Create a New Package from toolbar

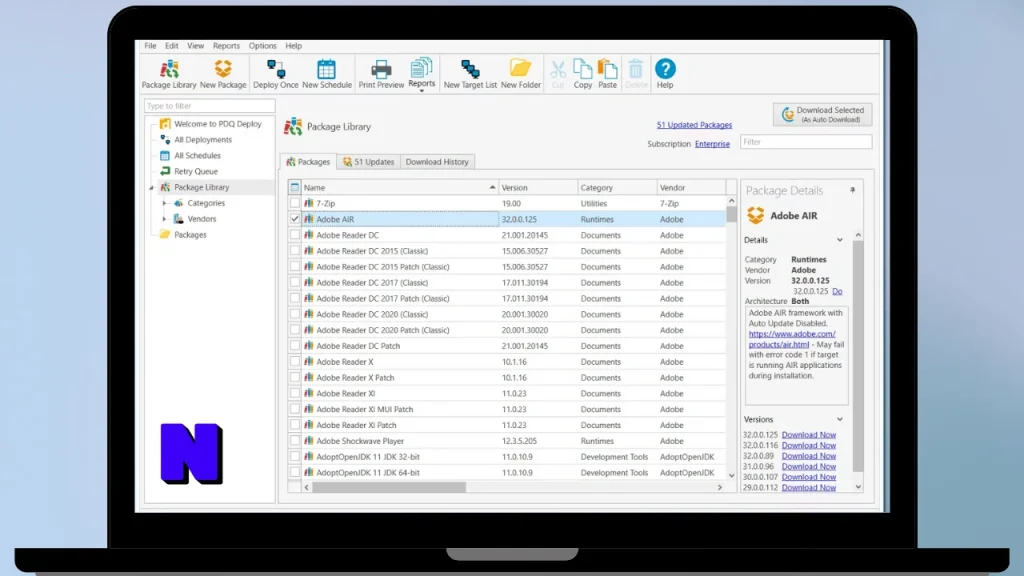click(223, 74)
